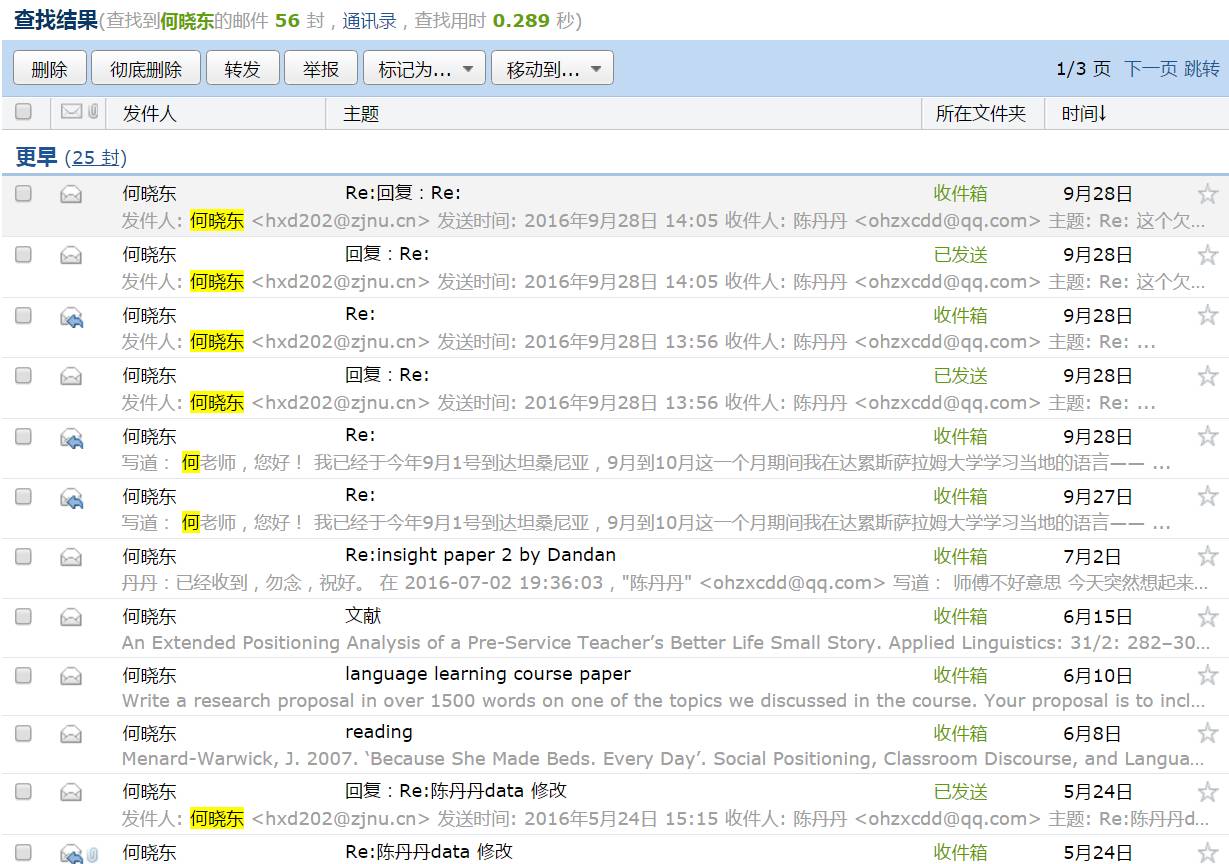The image size is (1229, 864).
Task: Check the box for the 文献 email
Action: pyautogui.click(x=23, y=616)
